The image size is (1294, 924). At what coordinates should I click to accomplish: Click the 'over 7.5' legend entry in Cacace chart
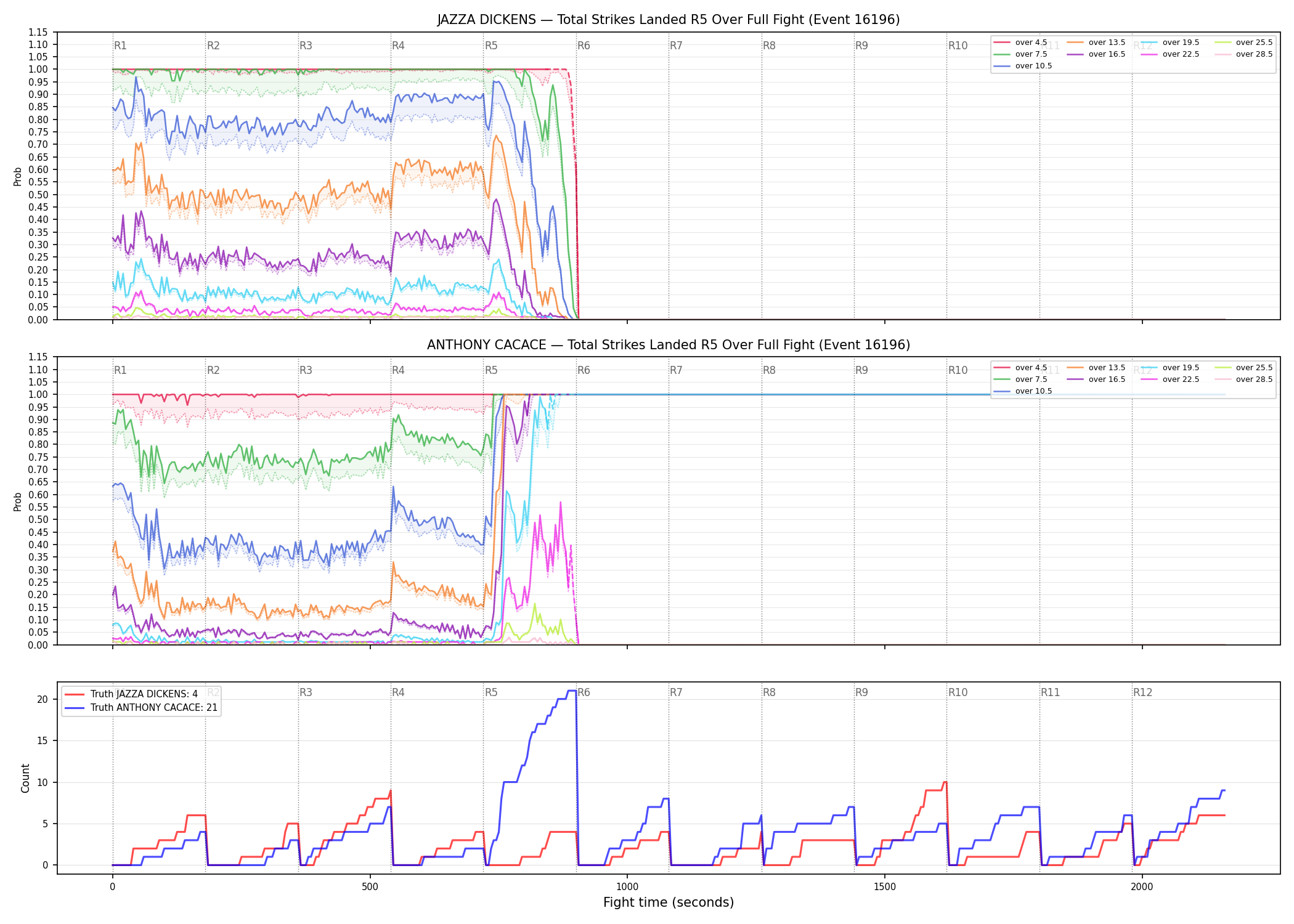1020,379
